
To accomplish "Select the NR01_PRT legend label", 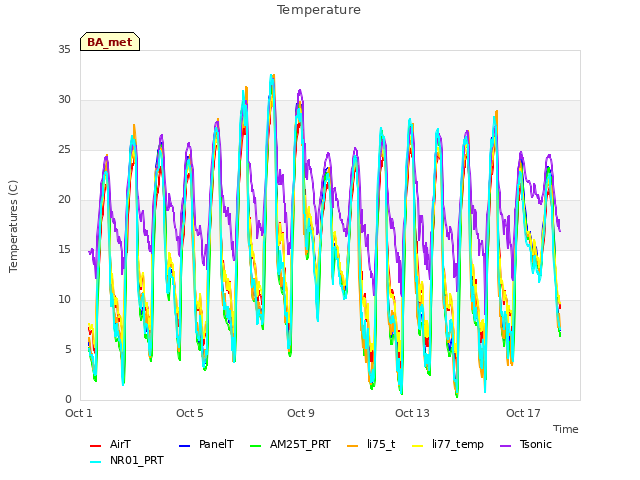I will [137, 460].
